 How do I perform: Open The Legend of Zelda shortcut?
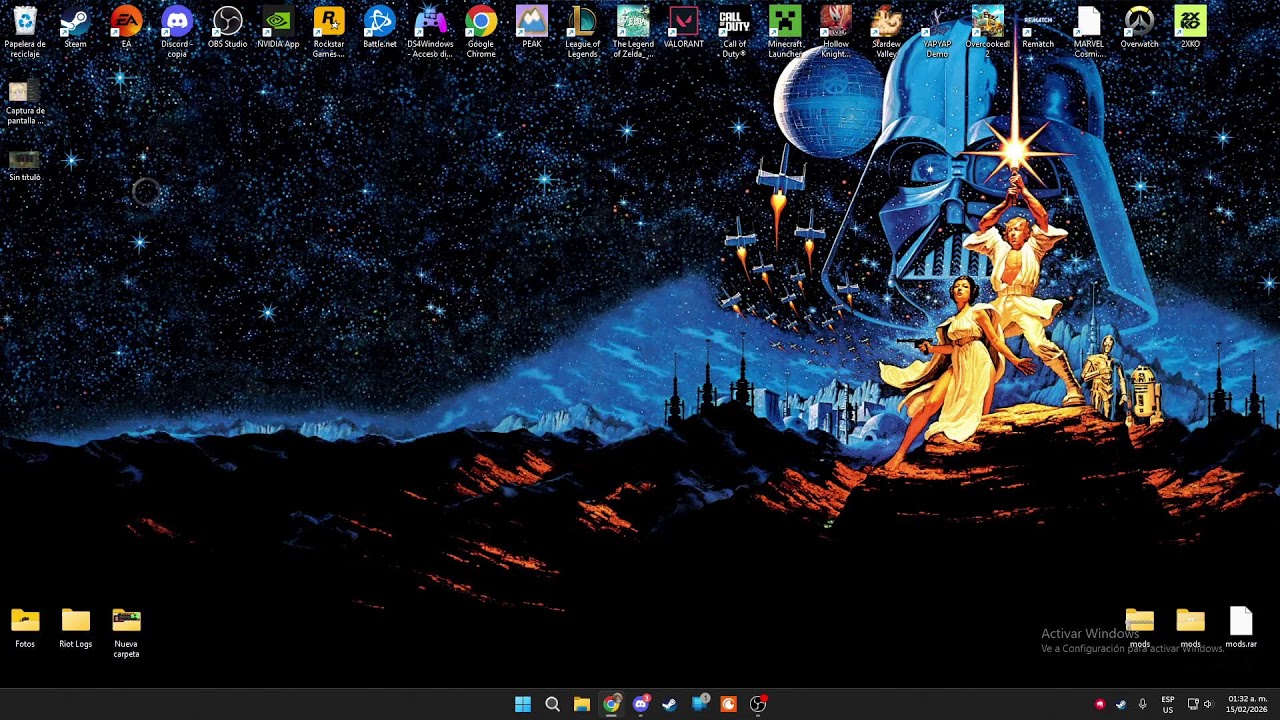tap(633, 32)
